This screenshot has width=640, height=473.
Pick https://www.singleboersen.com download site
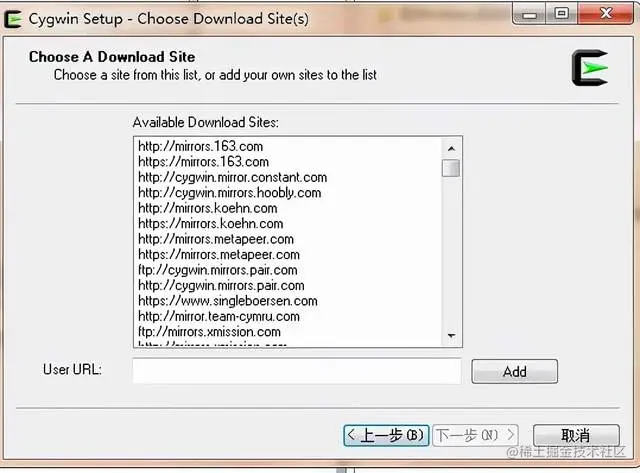[x=227, y=301]
